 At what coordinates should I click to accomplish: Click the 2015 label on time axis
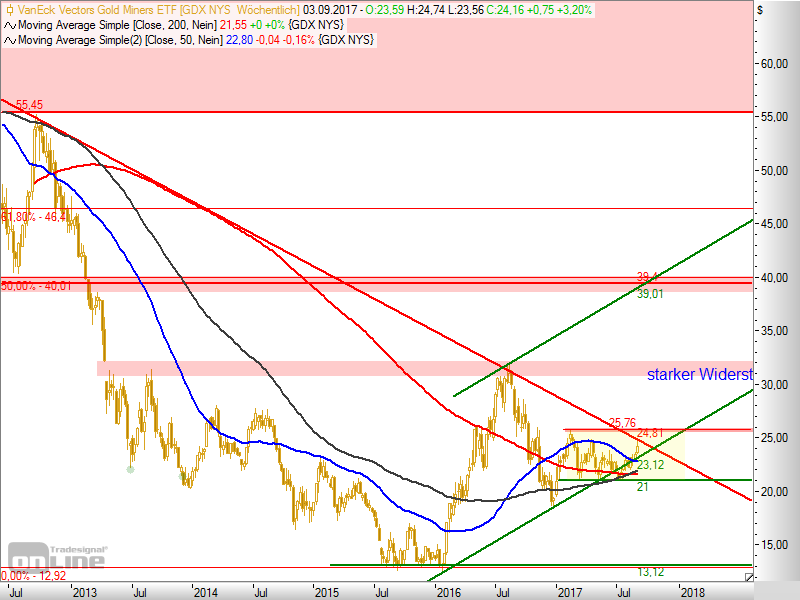tap(327, 592)
